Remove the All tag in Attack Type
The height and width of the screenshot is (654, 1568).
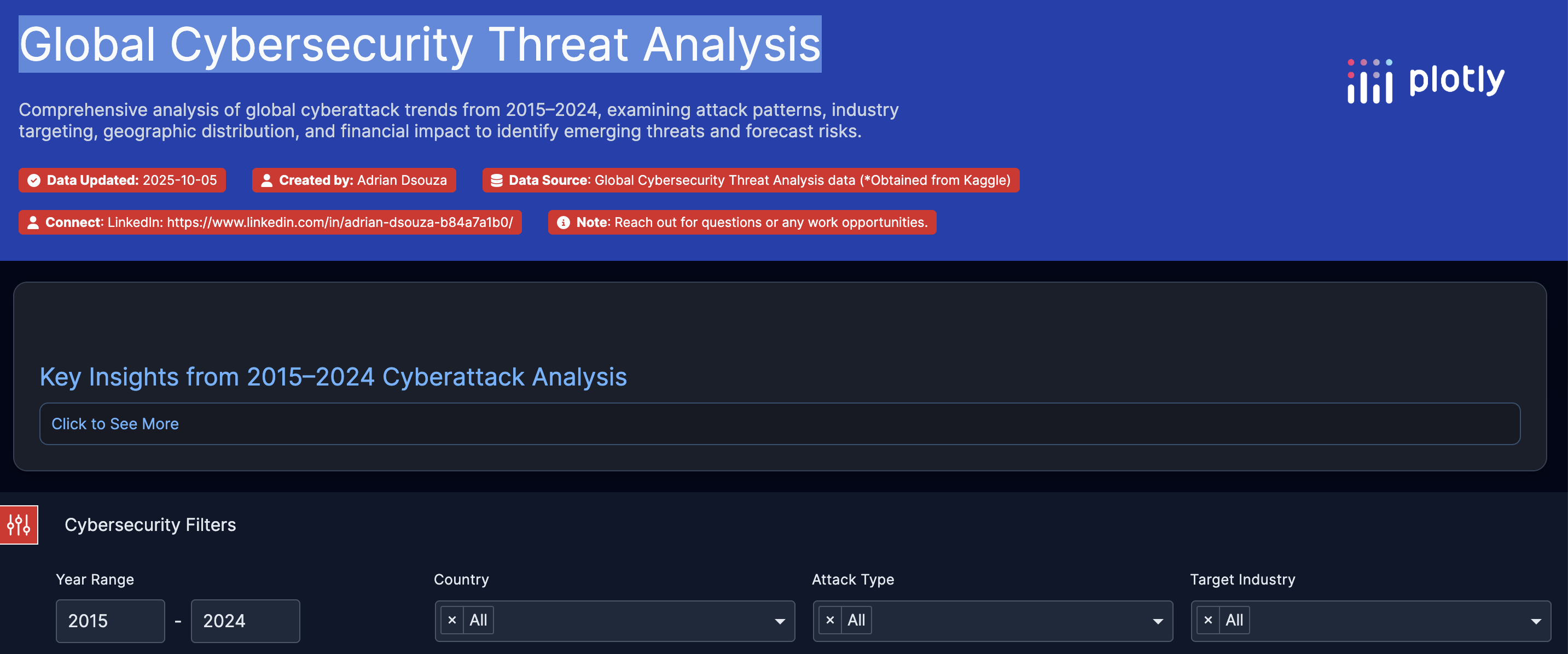(829, 620)
